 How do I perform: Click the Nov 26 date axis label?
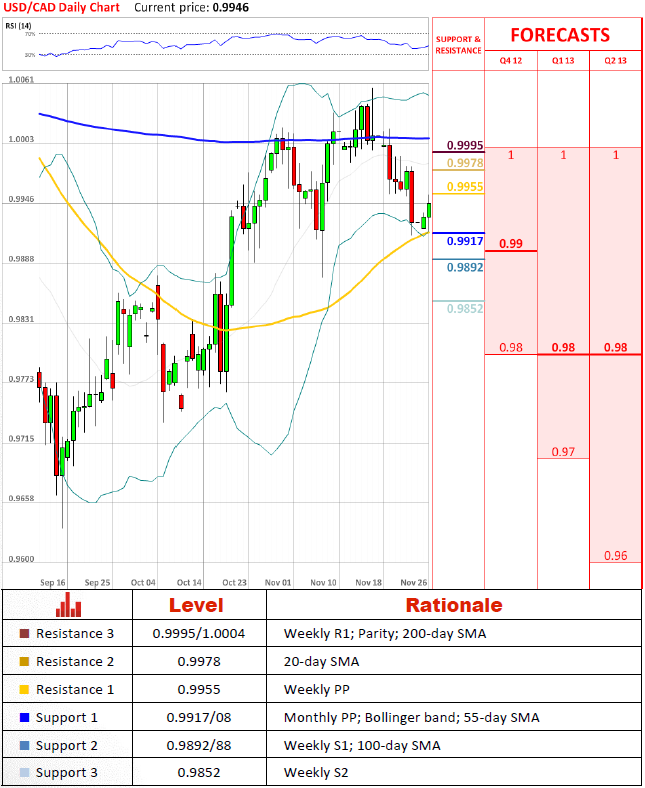click(414, 582)
